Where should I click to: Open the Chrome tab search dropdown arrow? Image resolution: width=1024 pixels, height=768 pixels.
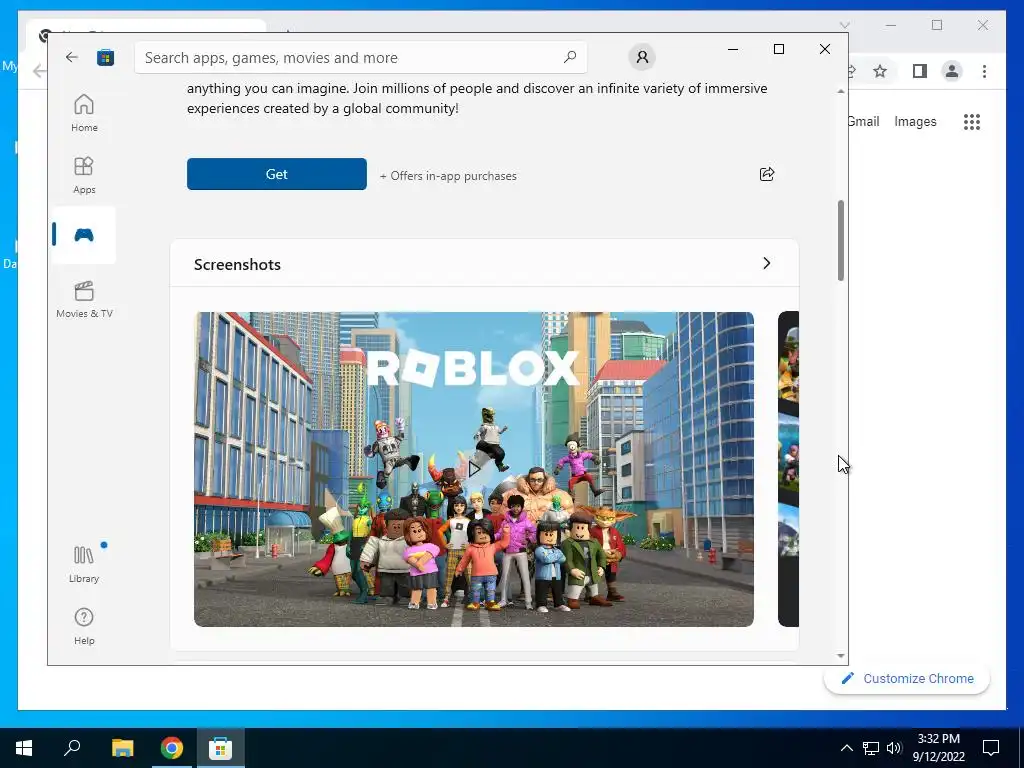[x=844, y=25]
